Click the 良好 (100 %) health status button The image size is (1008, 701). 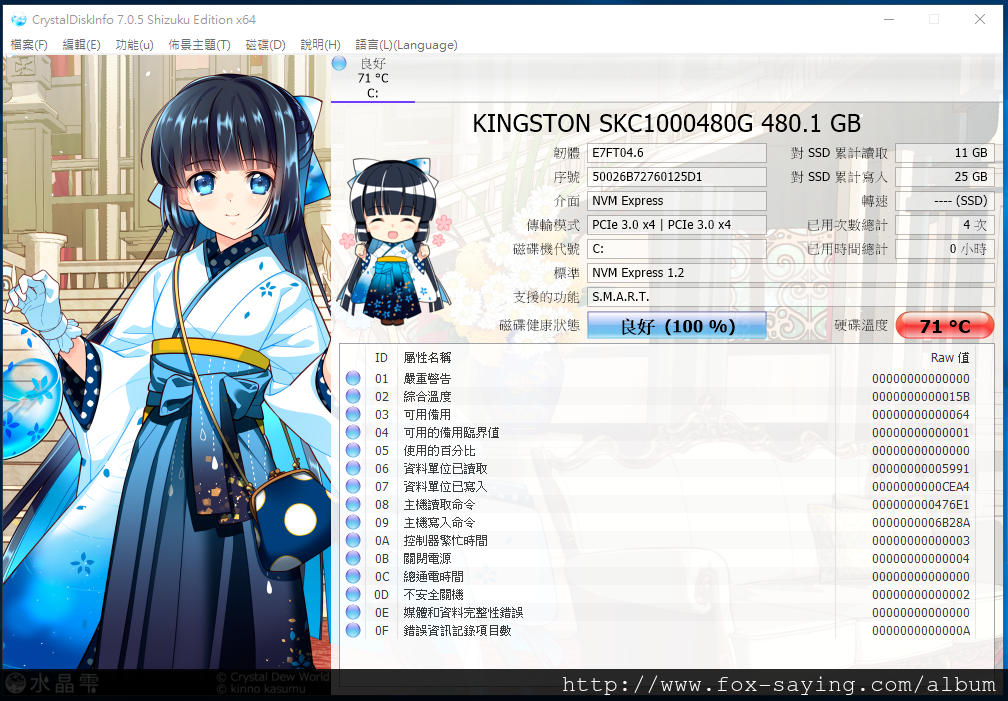point(677,326)
